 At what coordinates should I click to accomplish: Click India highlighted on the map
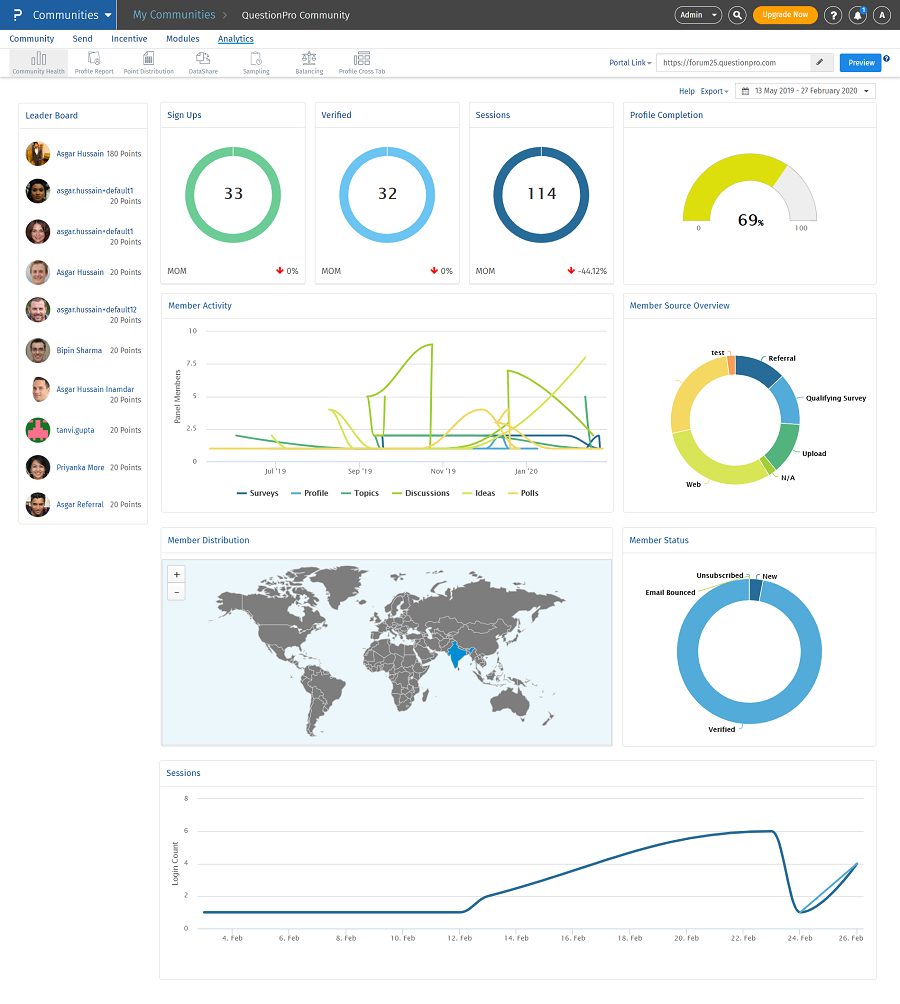[456, 654]
